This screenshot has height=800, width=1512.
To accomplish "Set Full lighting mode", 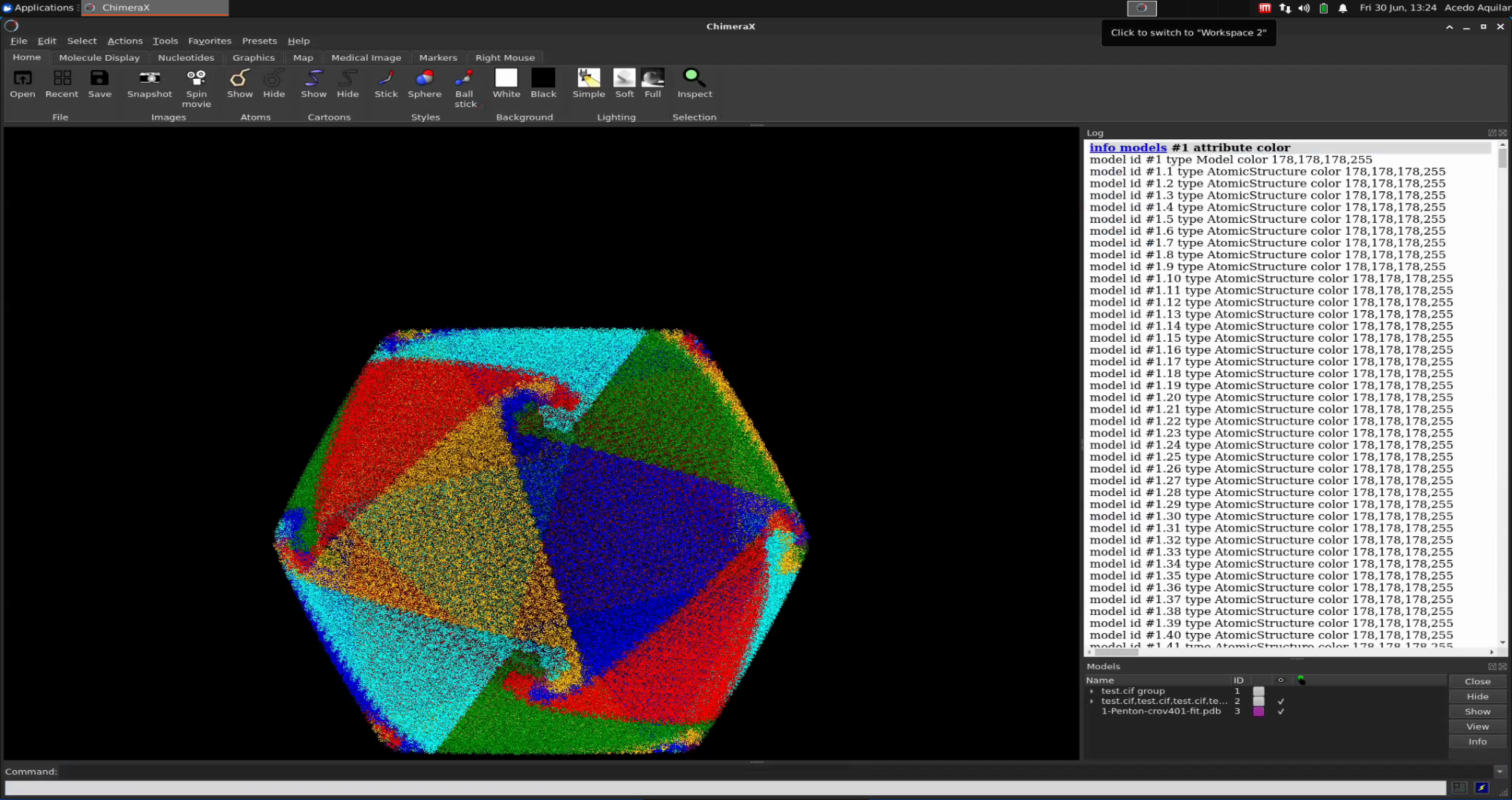I will tap(652, 78).
